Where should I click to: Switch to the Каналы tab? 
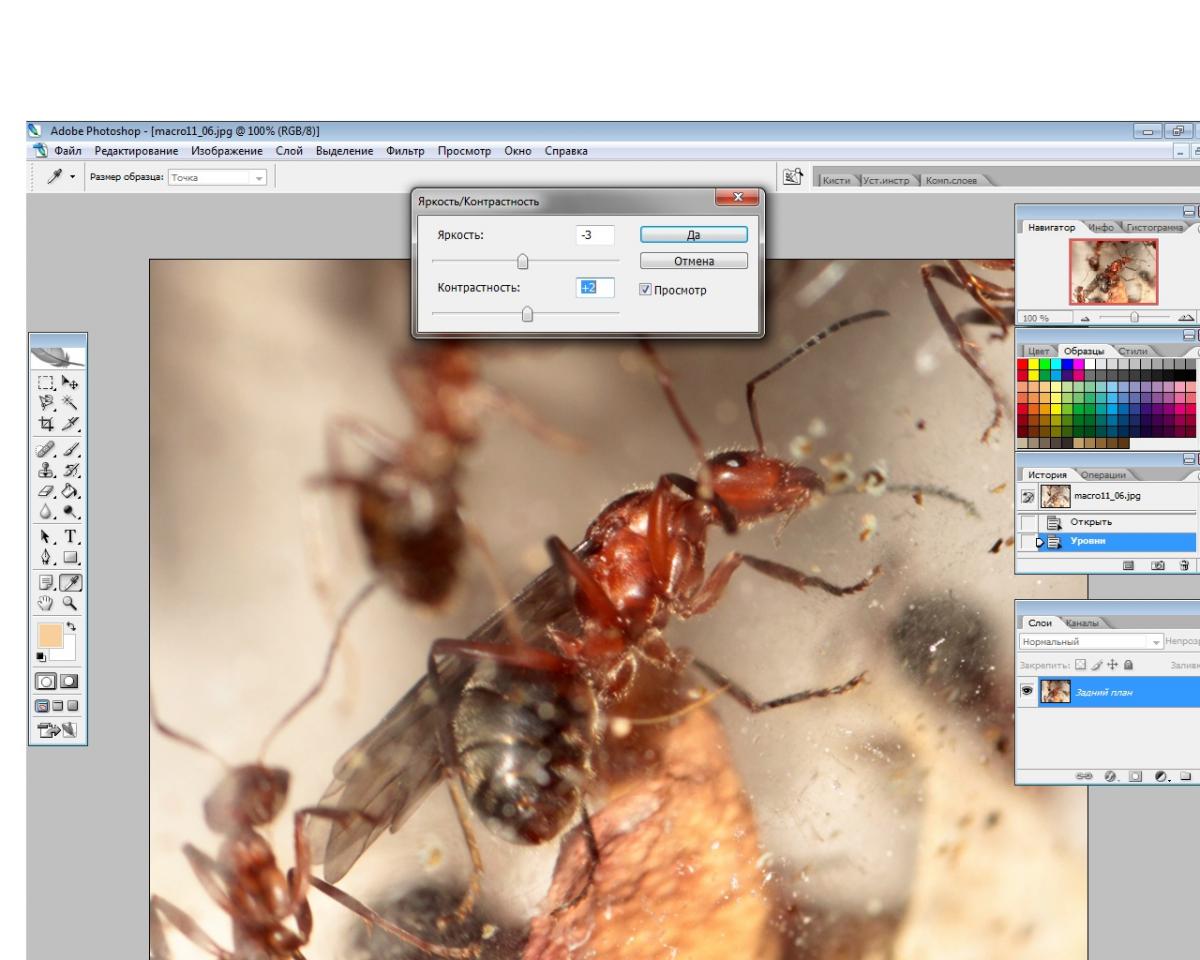(1083, 623)
